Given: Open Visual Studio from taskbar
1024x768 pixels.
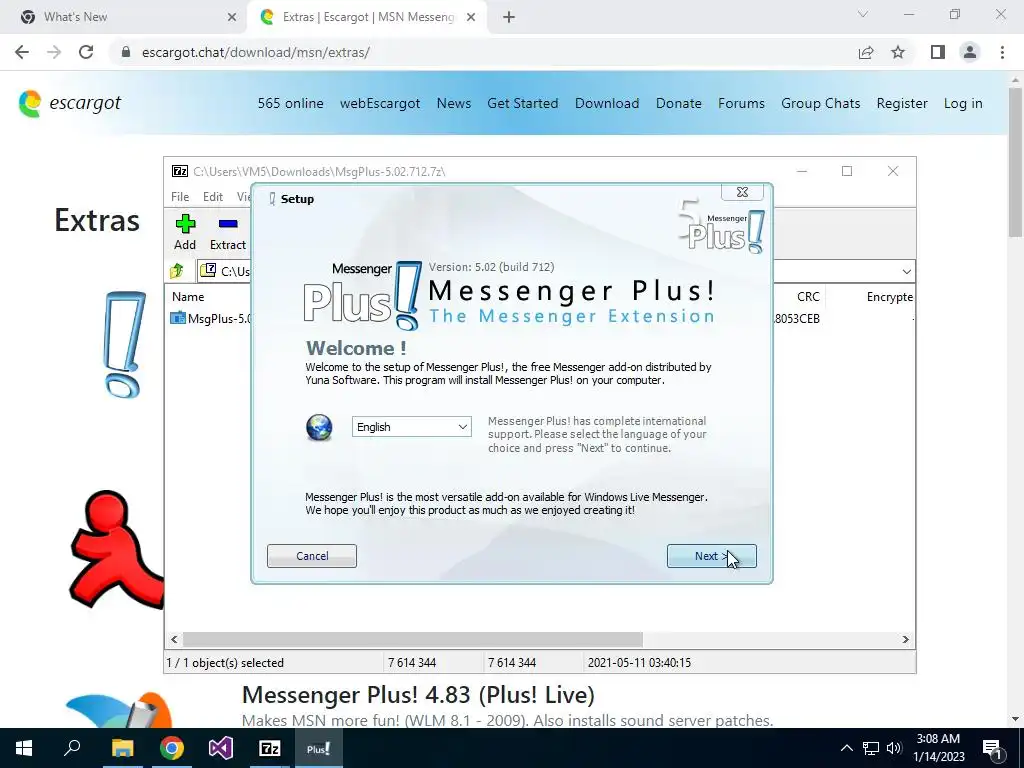Looking at the screenshot, I should 221,748.
